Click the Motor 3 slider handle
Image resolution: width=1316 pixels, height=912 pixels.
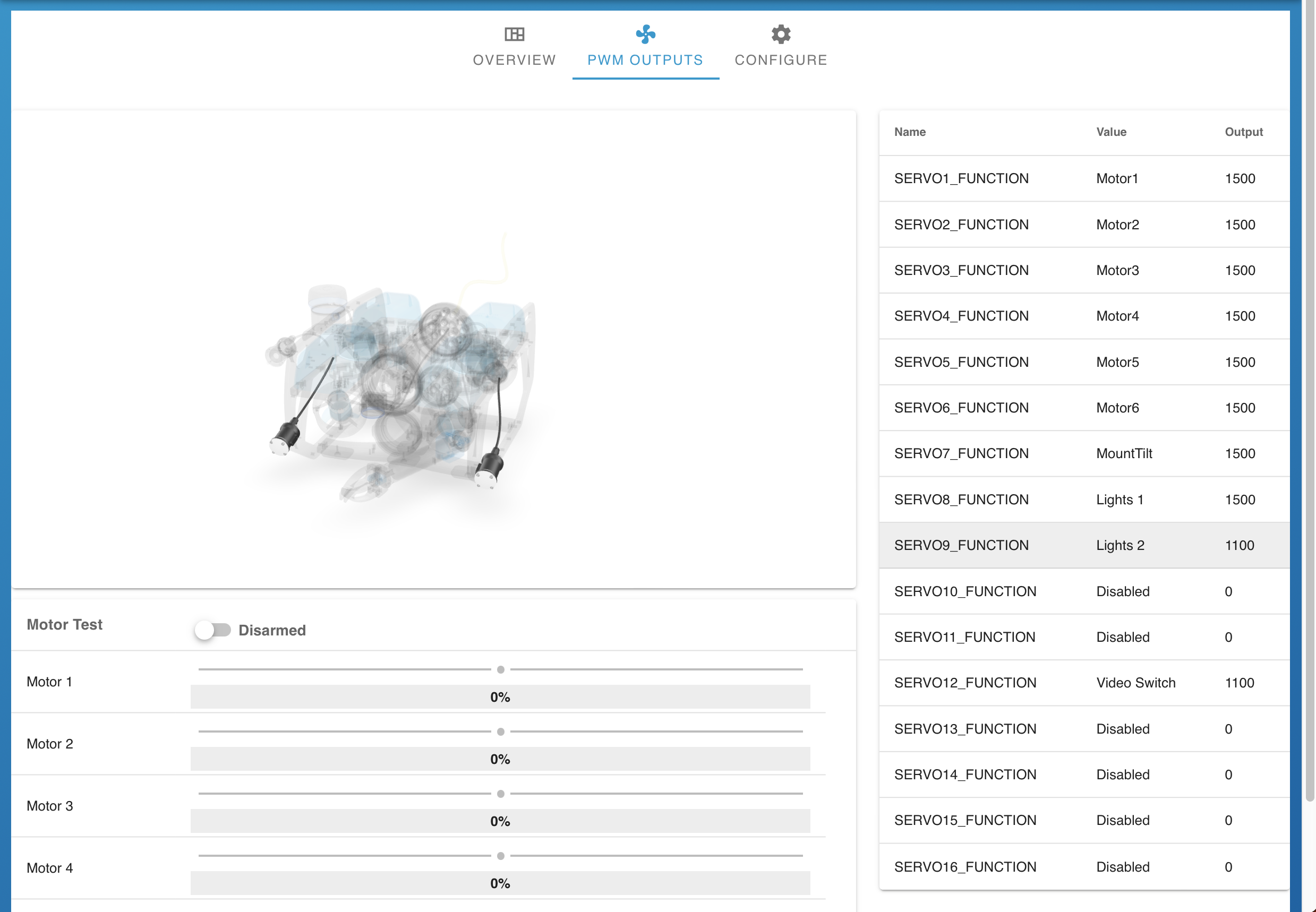point(501,794)
